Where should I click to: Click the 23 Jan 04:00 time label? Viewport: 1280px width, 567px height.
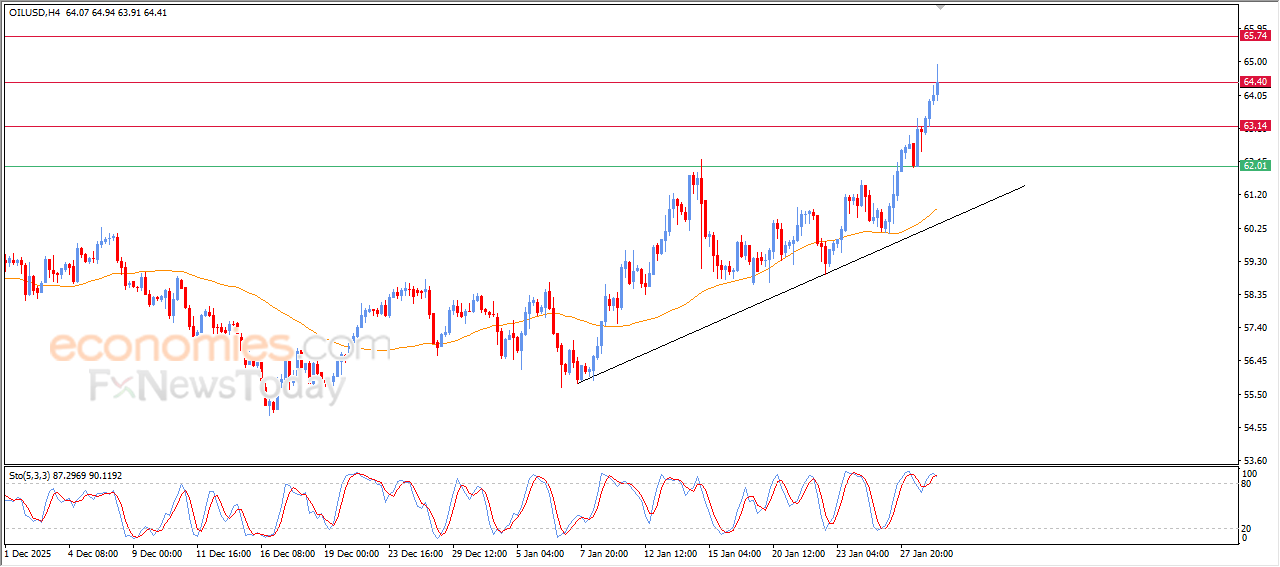click(x=864, y=553)
